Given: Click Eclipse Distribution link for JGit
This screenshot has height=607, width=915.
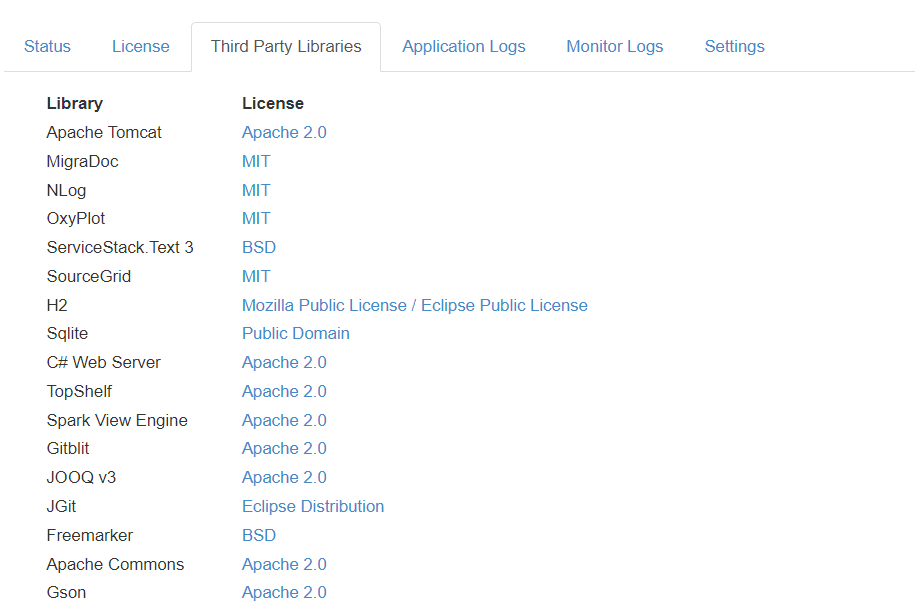Looking at the screenshot, I should pos(312,506).
